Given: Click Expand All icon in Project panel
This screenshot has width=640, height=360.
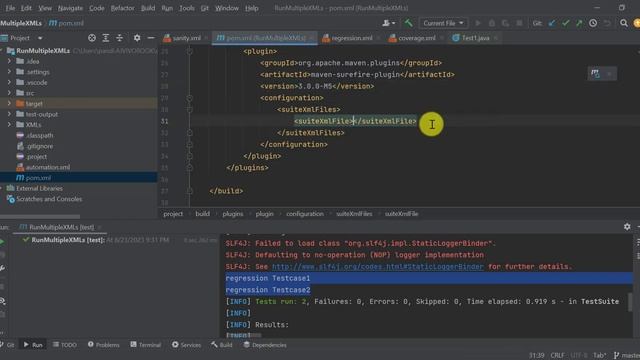Looking at the screenshot, I should (x=106, y=38).
